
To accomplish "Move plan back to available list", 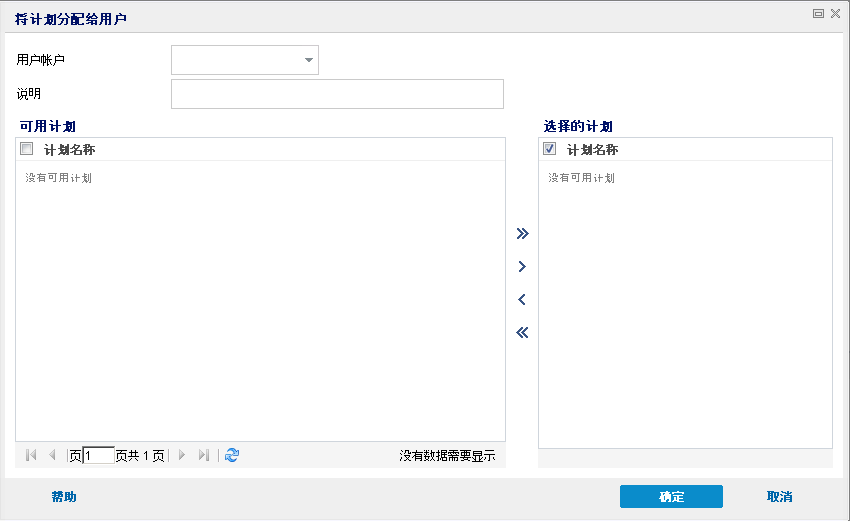I will pos(522,299).
